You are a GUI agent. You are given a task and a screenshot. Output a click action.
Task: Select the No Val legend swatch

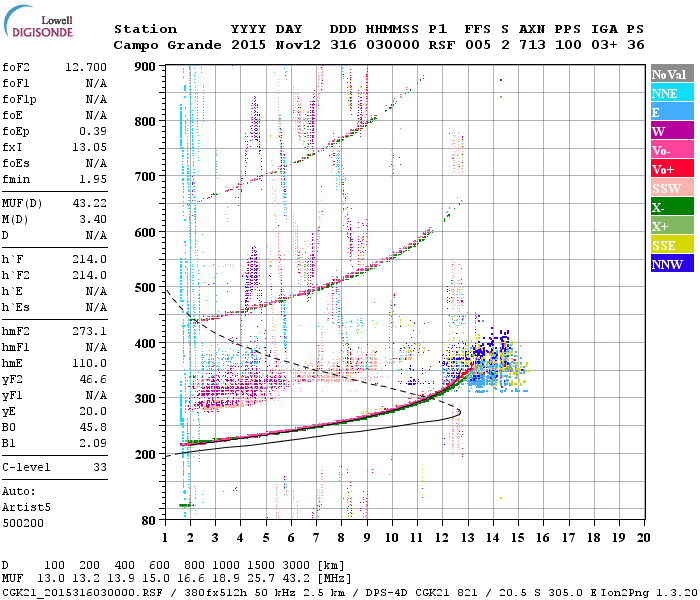tap(672, 74)
